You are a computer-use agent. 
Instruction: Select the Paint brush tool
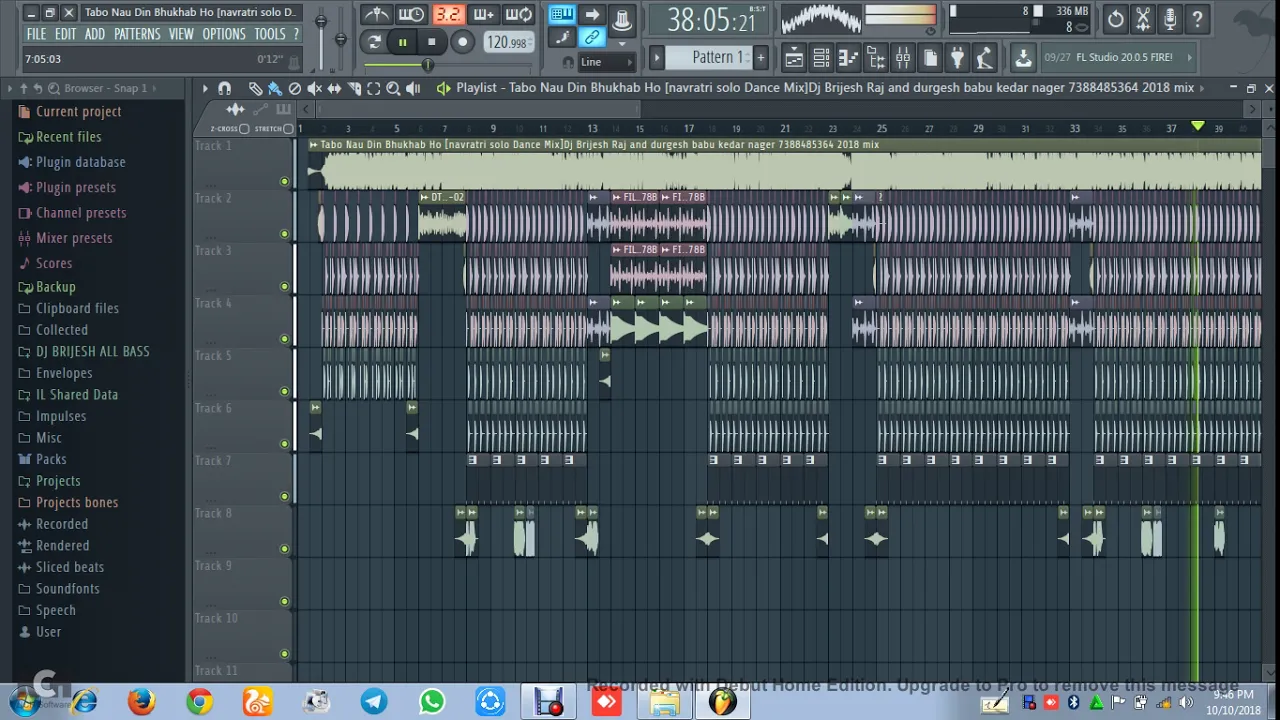pyautogui.click(x=275, y=88)
